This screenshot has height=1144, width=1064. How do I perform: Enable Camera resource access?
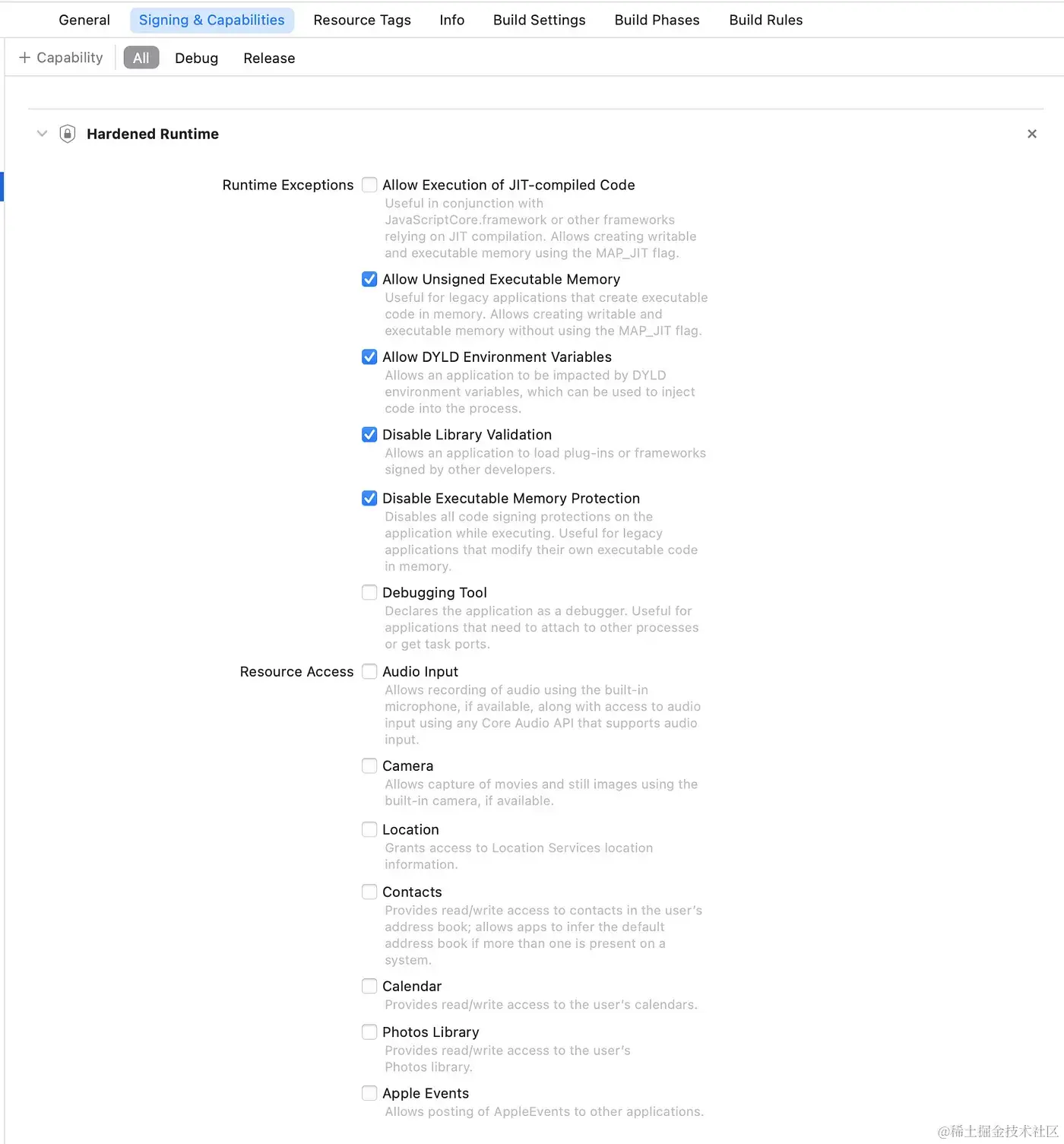(x=369, y=765)
